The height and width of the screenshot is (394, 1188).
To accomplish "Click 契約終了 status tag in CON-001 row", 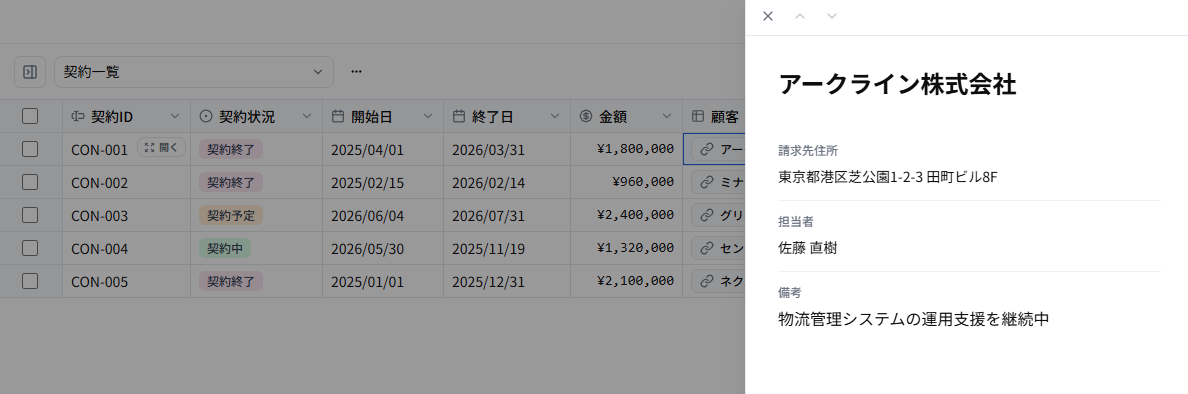I will (x=231, y=149).
